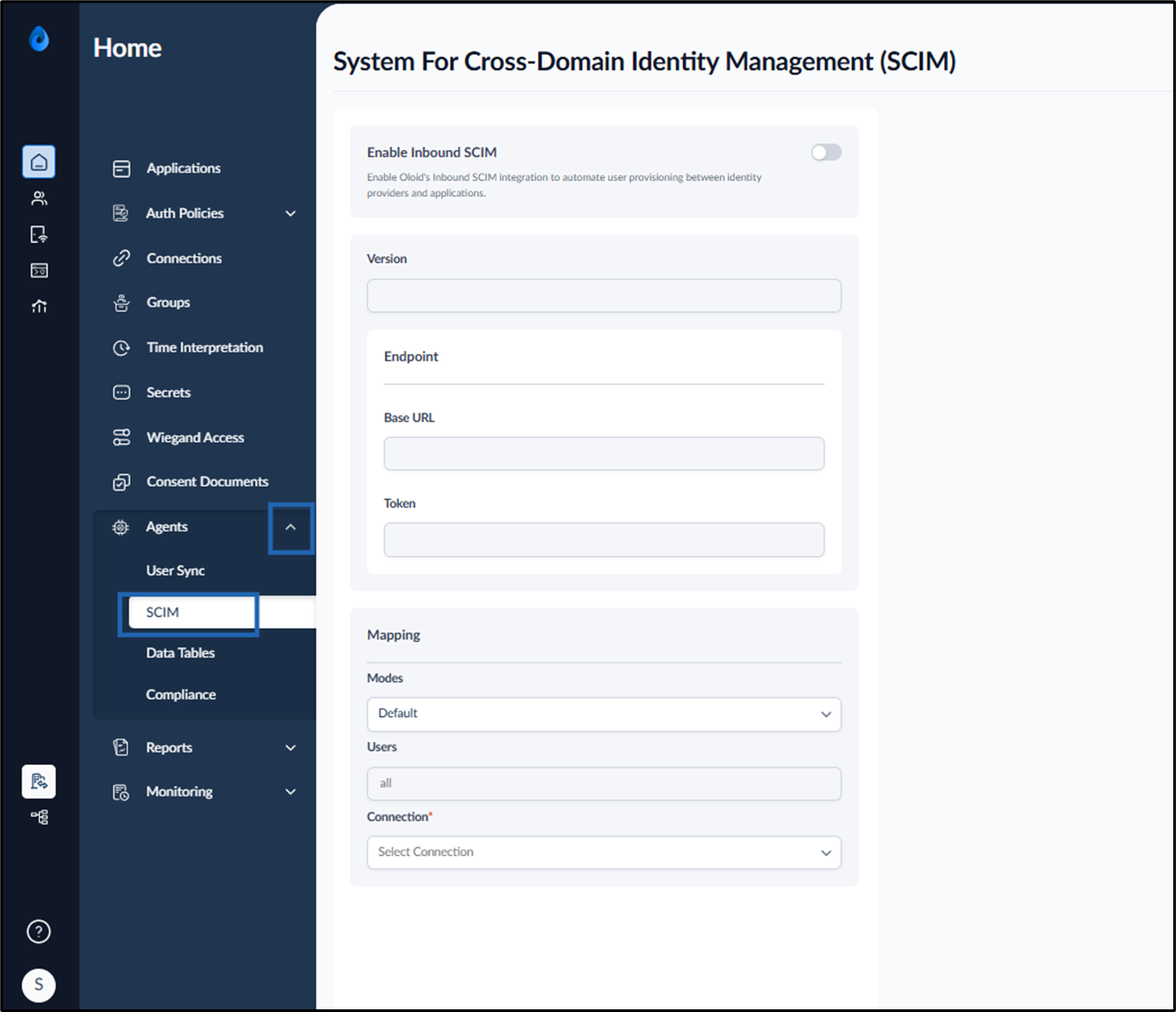Click the Applications window icon
The image size is (1176, 1012).
[x=122, y=168]
